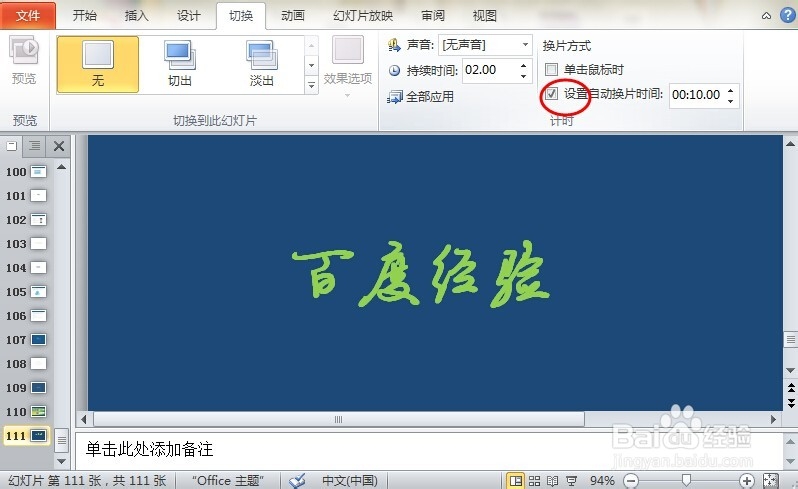
Task: Expand the transition gallery More arrow
Action: click(x=312, y=85)
